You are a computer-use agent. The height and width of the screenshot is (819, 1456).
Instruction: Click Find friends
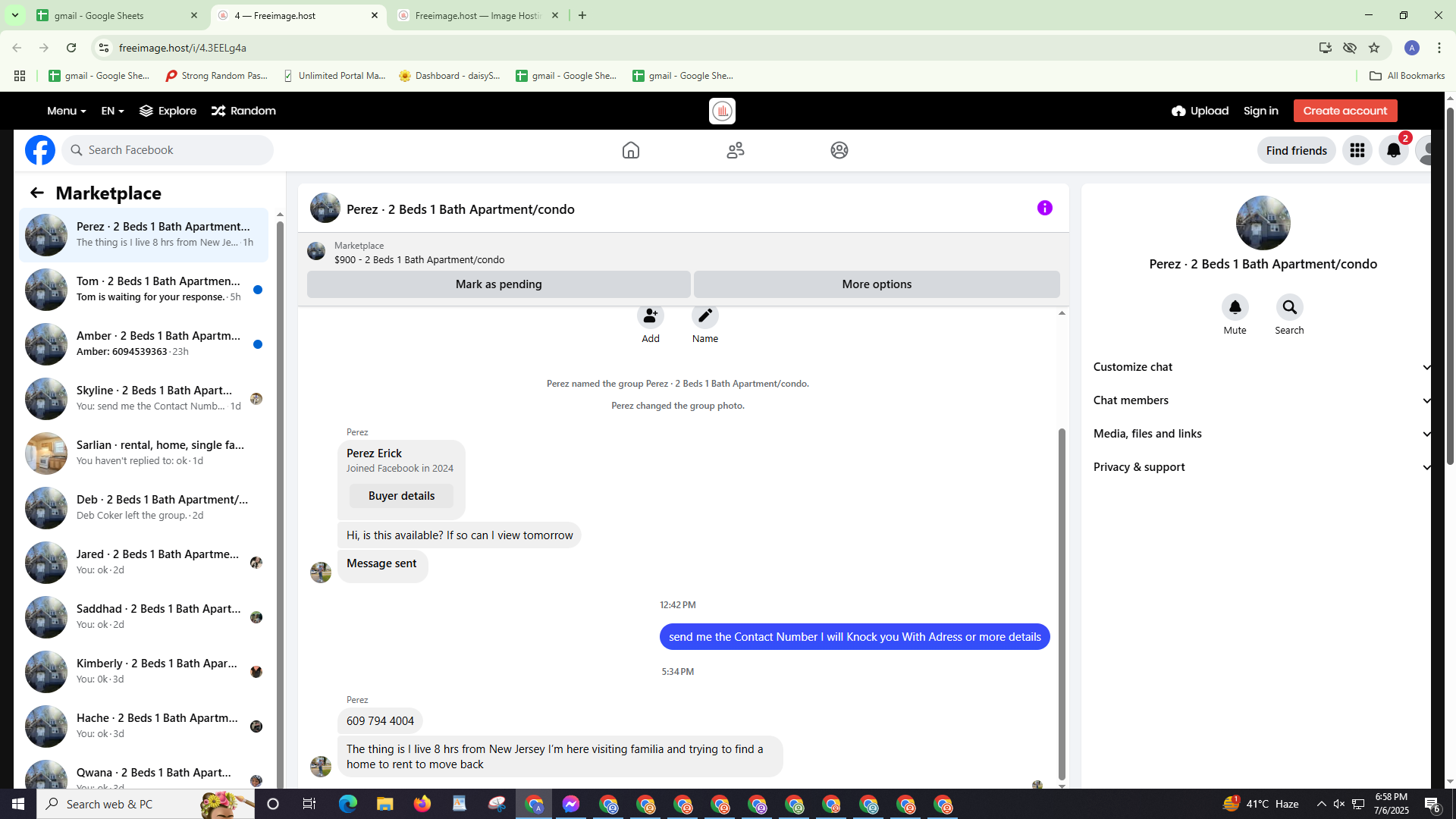coord(1297,150)
